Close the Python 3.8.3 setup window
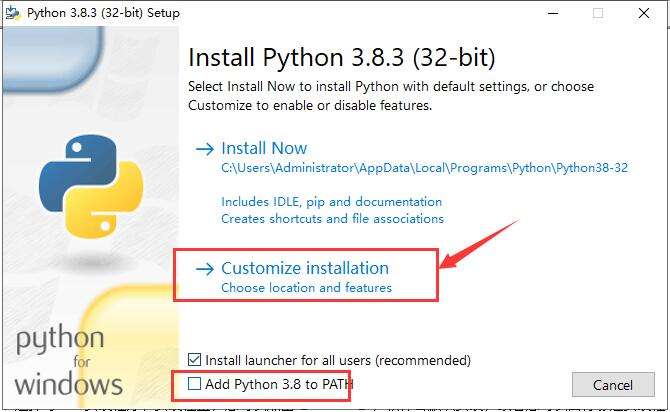 tap(644, 14)
